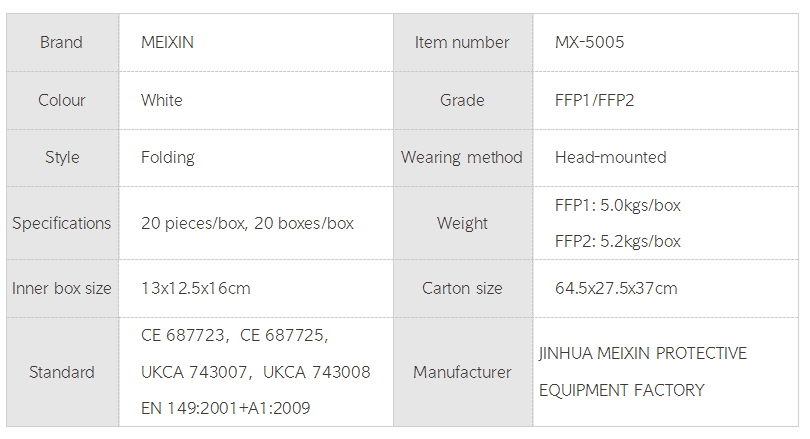The height and width of the screenshot is (439, 810).
Task: Select the 13x12.5x16cm inner box size
Action: (196, 288)
